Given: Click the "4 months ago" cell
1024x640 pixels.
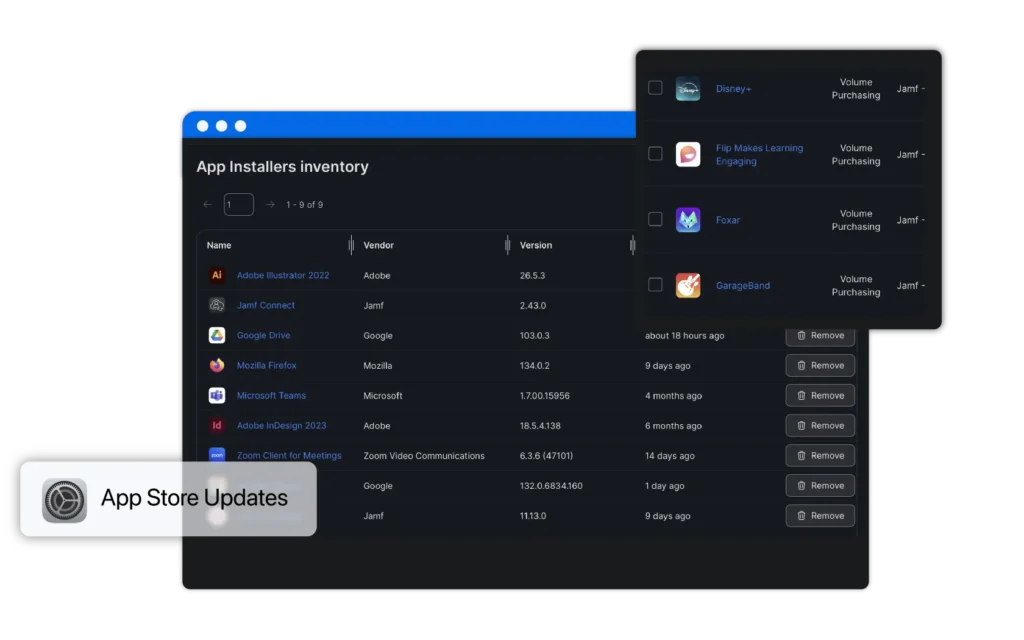Looking at the screenshot, I should tap(673, 396).
